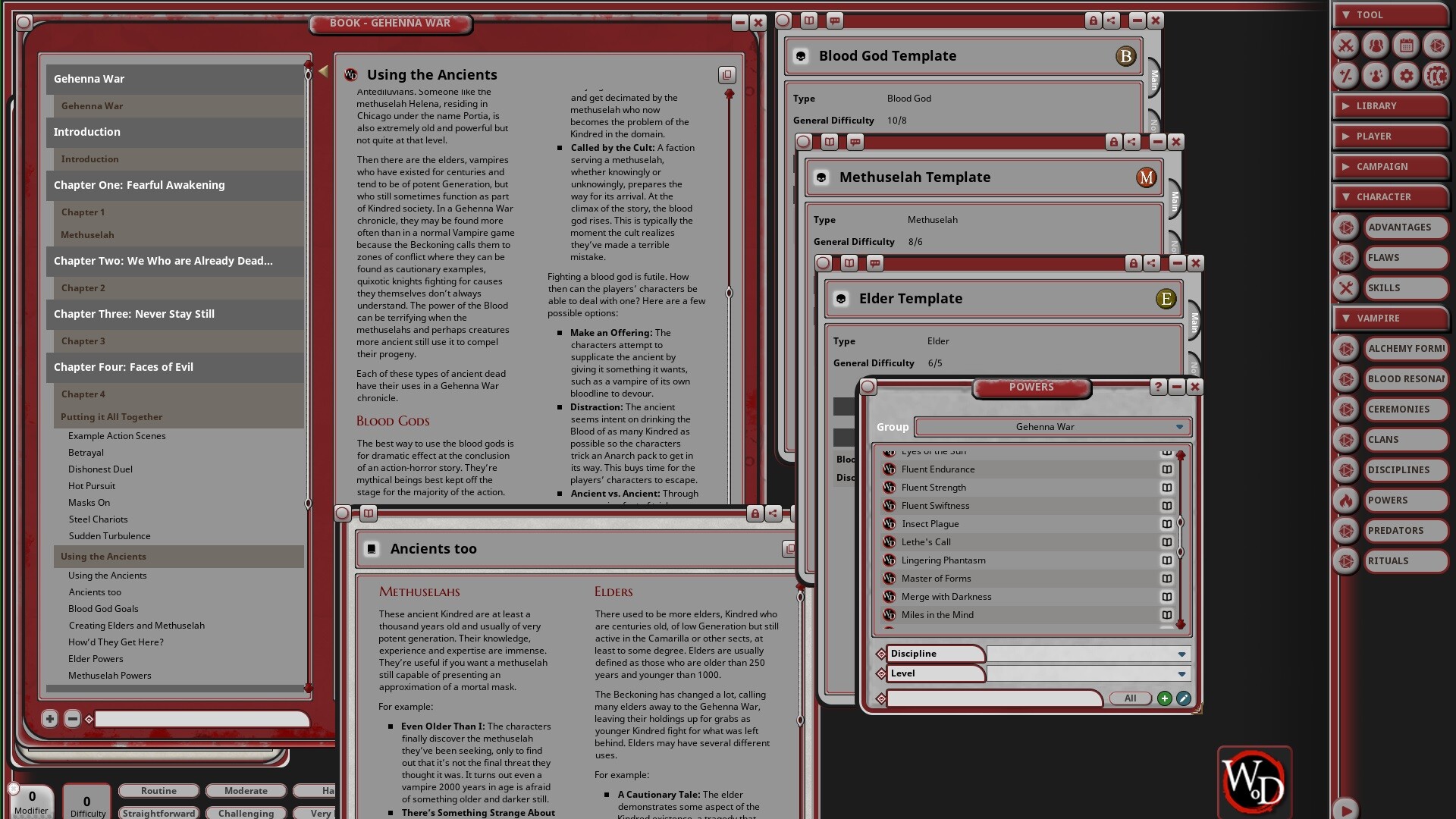Open the PLAYER sidebar section
The image size is (1456, 819).
point(1390,136)
